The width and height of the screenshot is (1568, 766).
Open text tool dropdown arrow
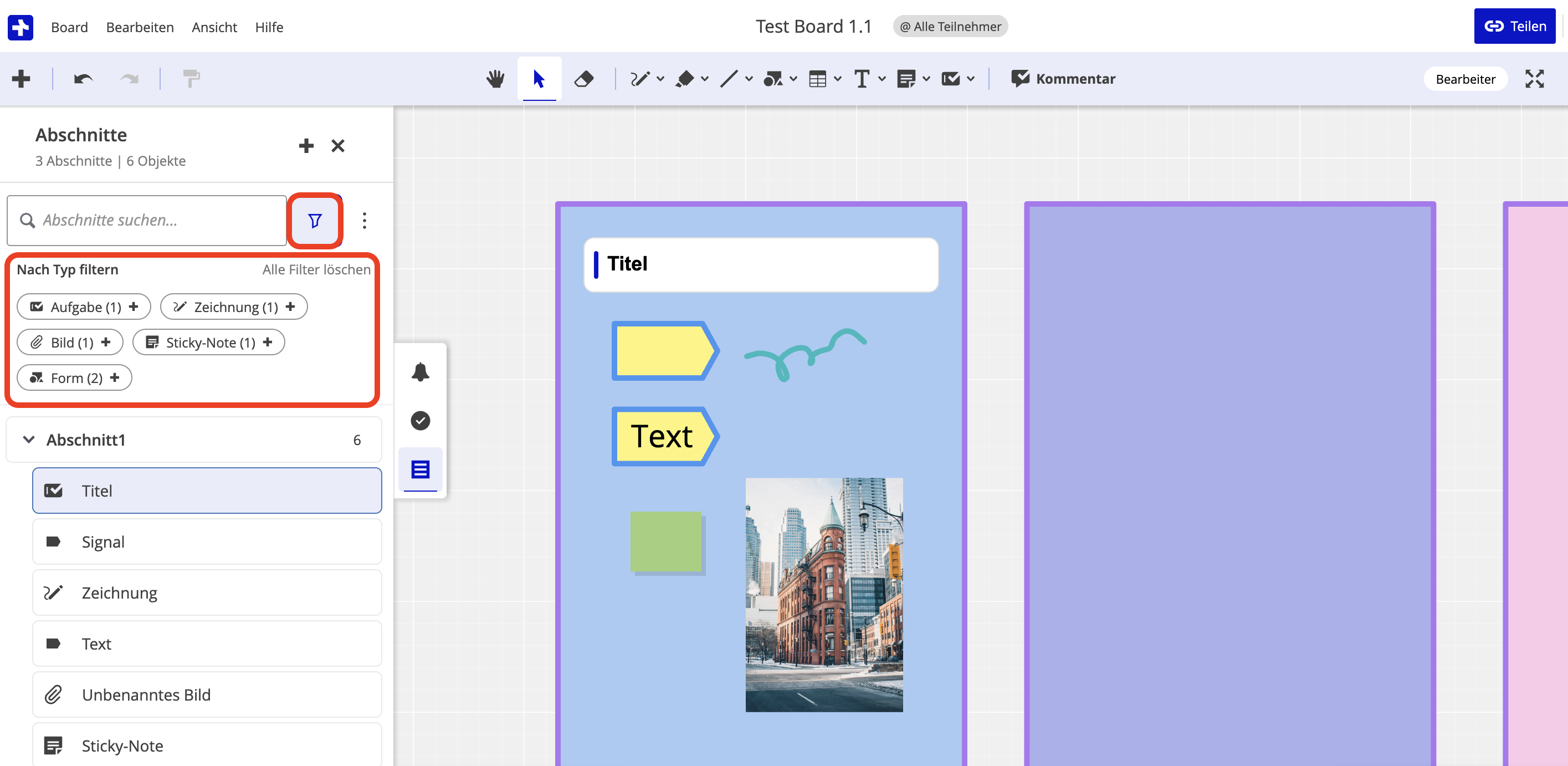click(882, 79)
